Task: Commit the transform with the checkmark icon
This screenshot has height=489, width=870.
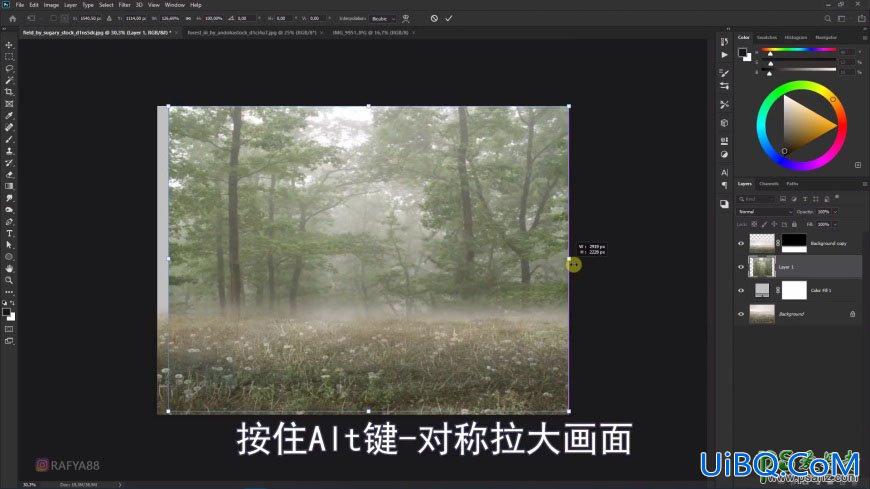Action: coord(449,18)
